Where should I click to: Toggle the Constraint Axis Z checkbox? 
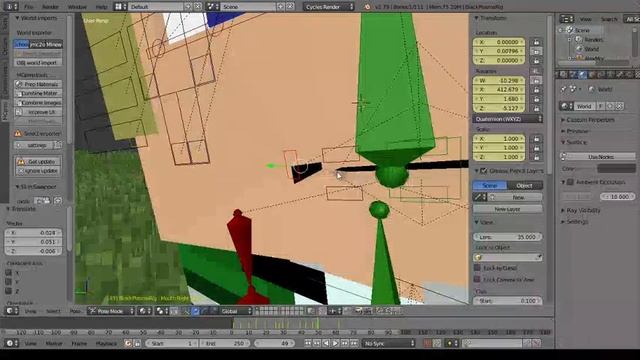tap(8, 291)
